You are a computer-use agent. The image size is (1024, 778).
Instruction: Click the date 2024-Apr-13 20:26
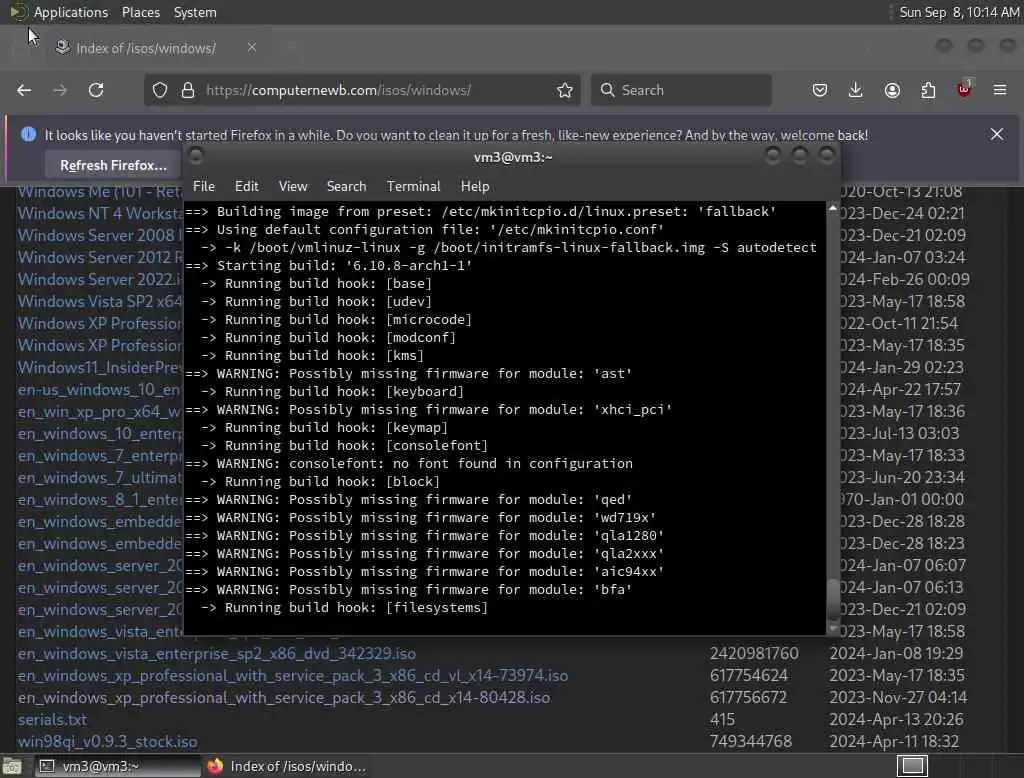(896, 719)
